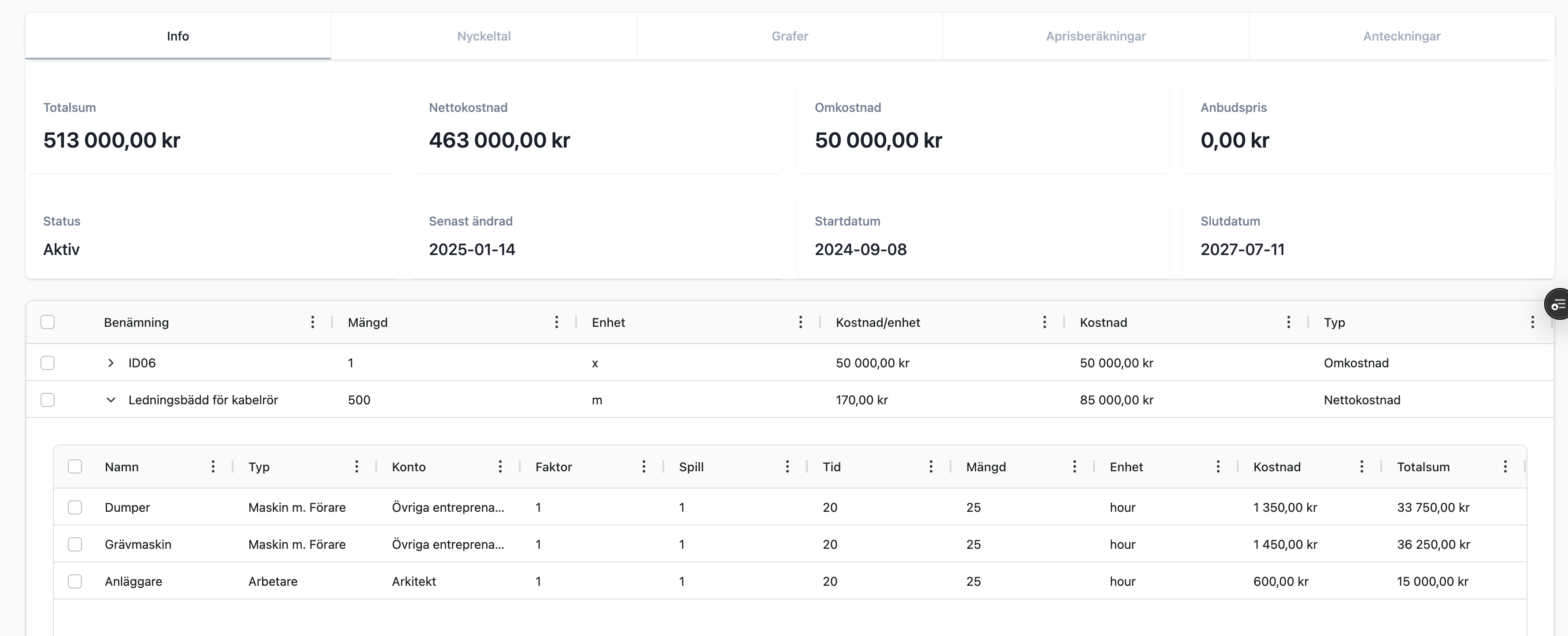1568x636 pixels.
Task: Select the Dumper row checkbox
Action: 75,507
